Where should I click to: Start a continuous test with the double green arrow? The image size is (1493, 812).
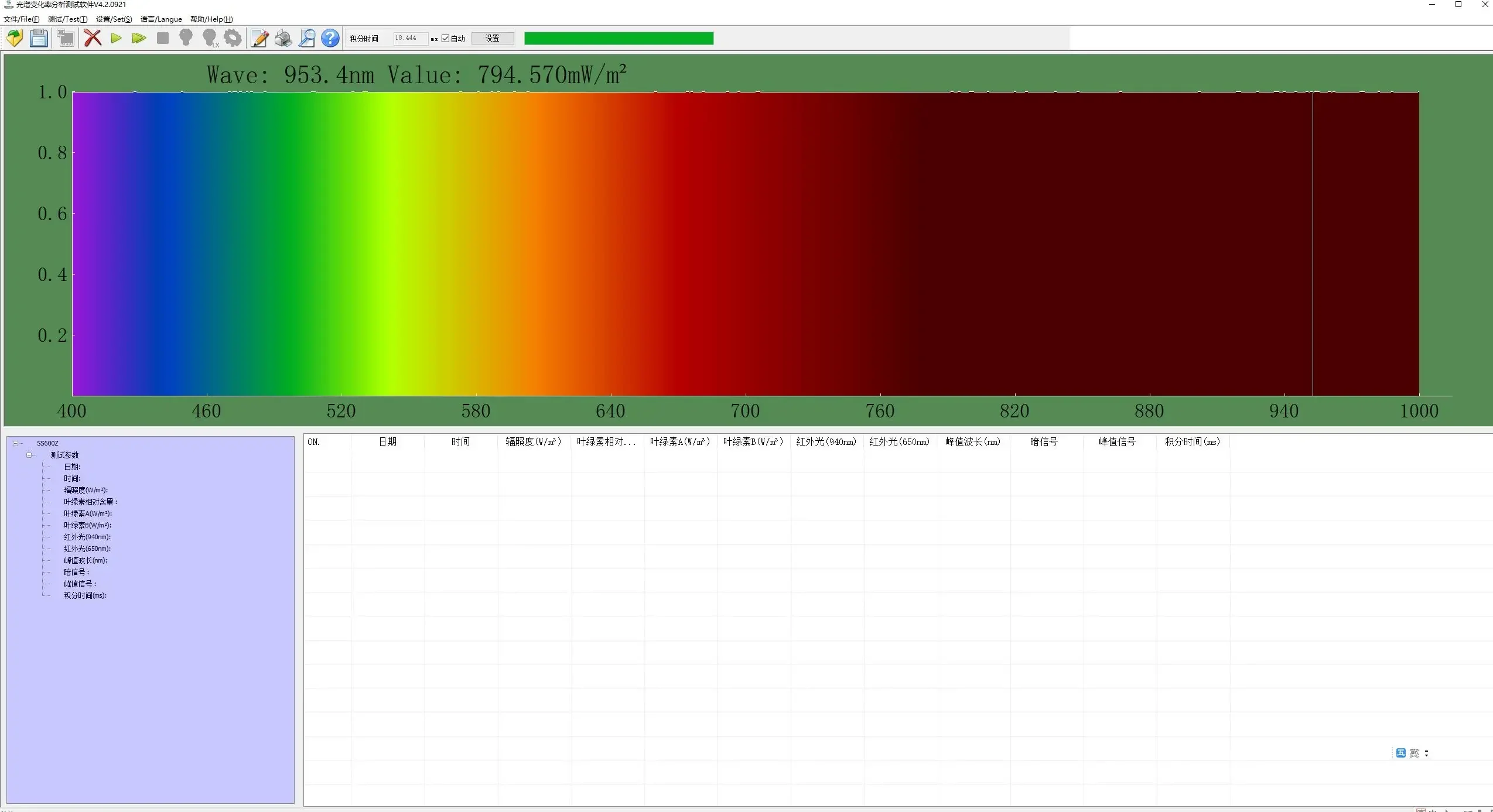(x=139, y=38)
